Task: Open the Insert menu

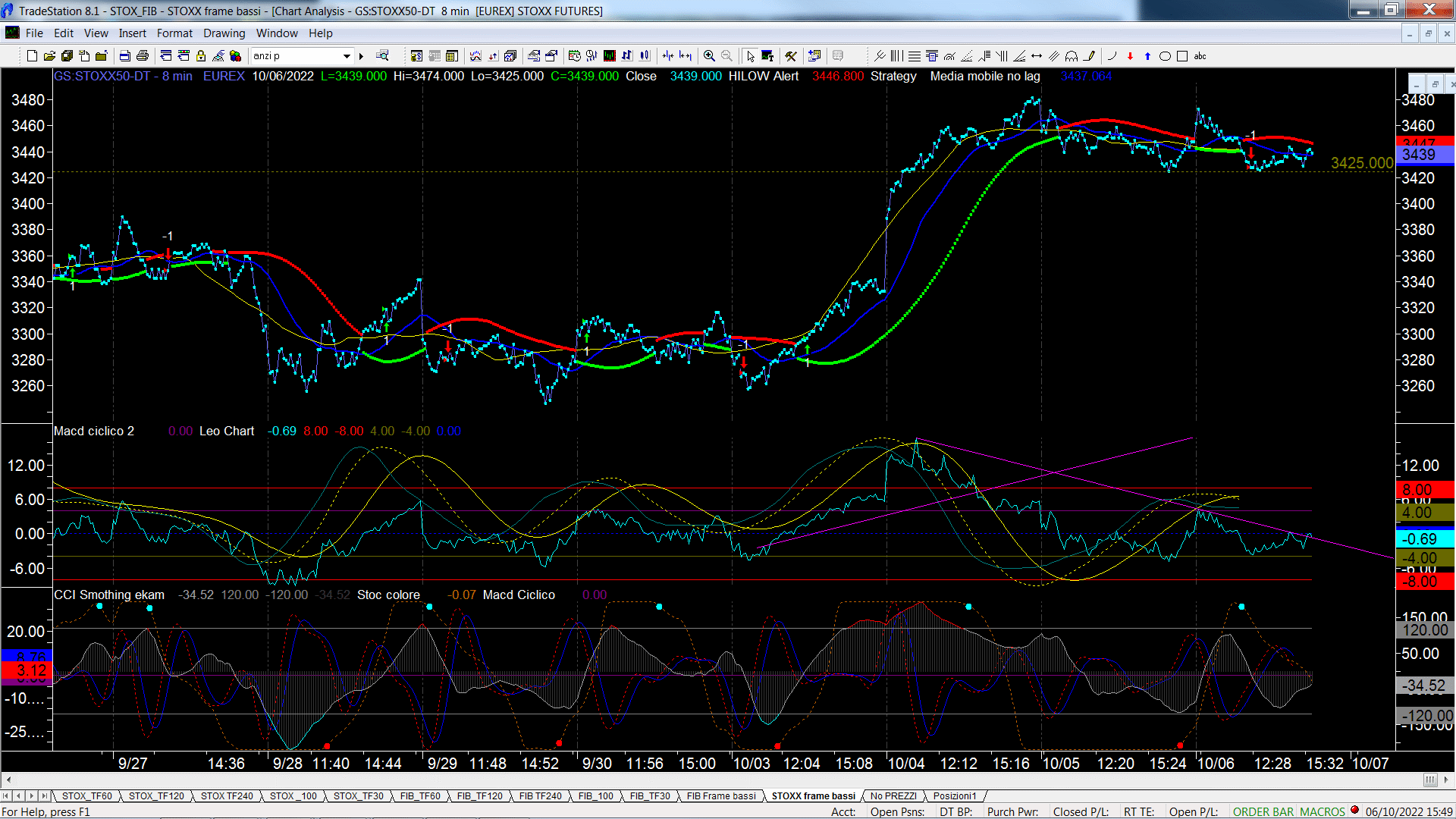Action: pos(133,33)
